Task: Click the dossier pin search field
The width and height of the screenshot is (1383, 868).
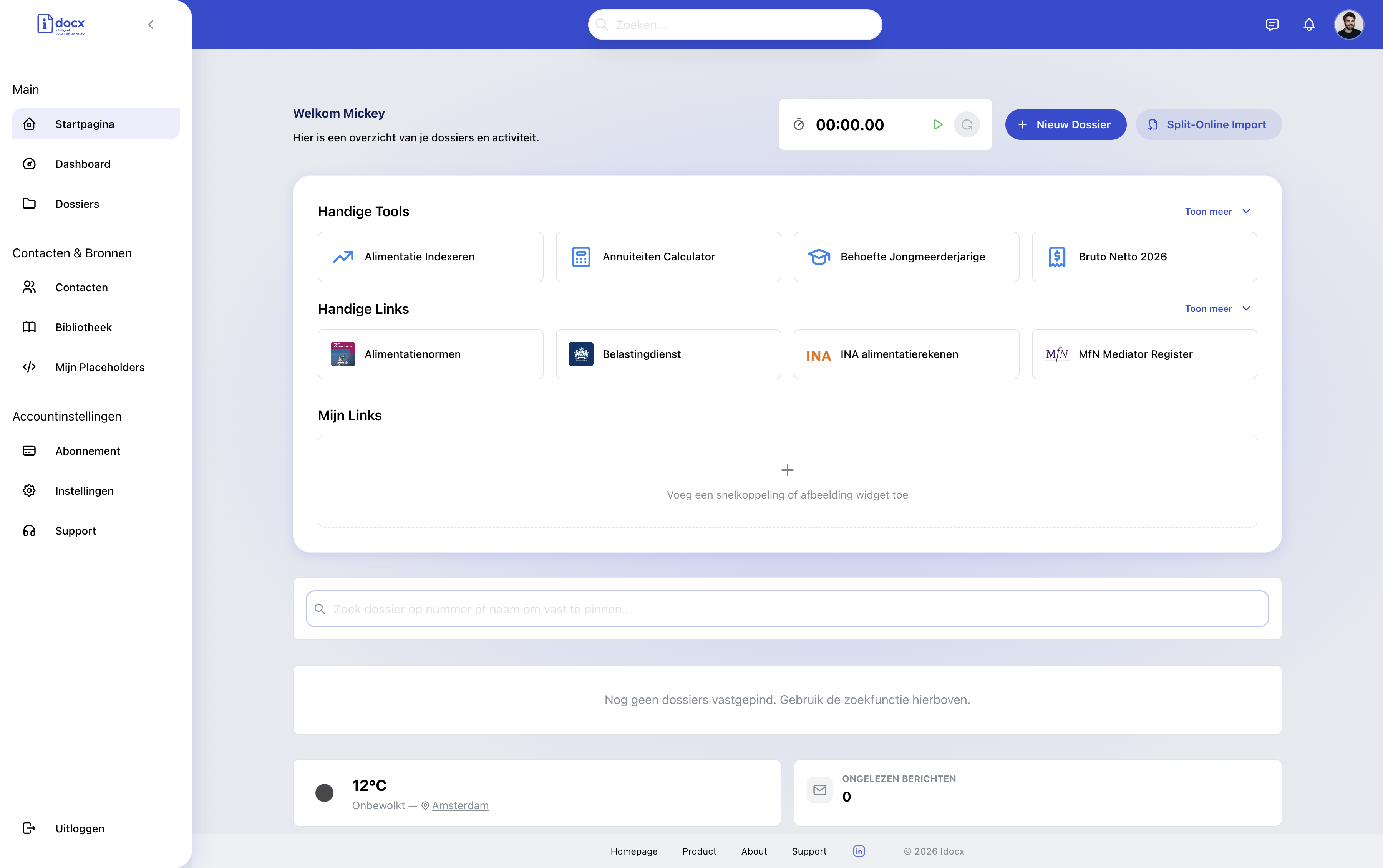Action: click(786, 608)
